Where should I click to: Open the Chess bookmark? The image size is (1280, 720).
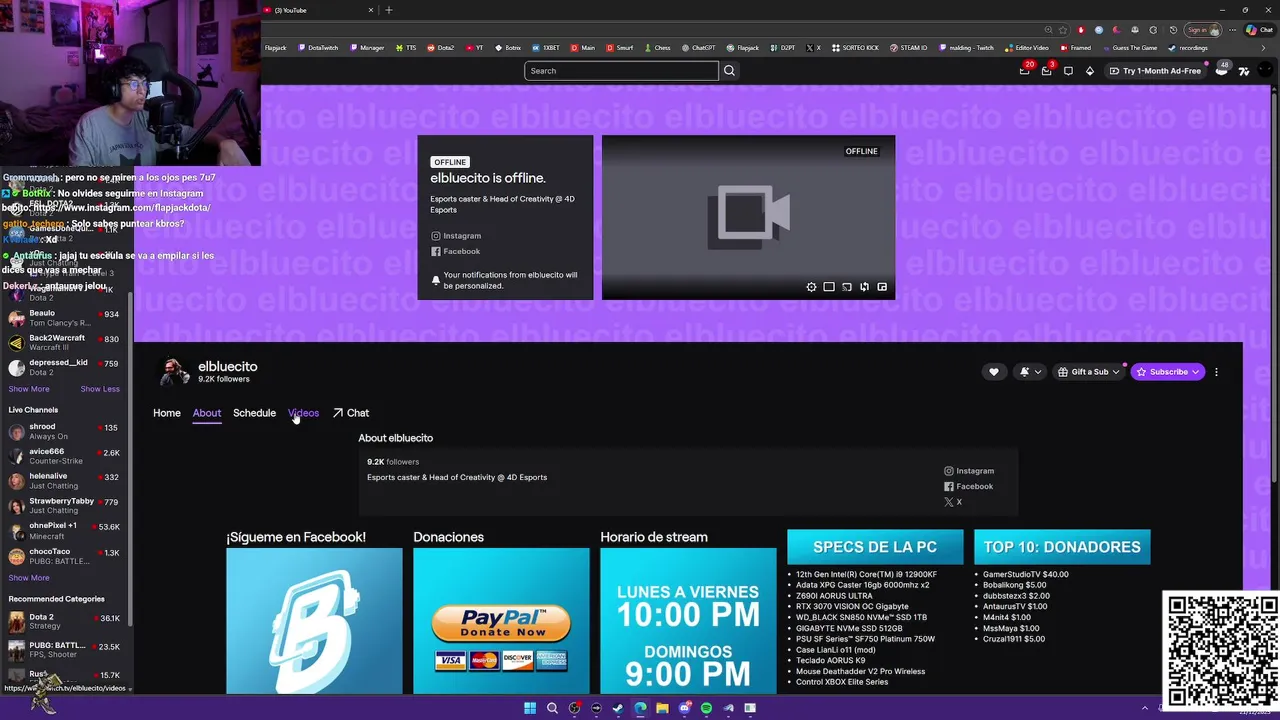pos(658,48)
